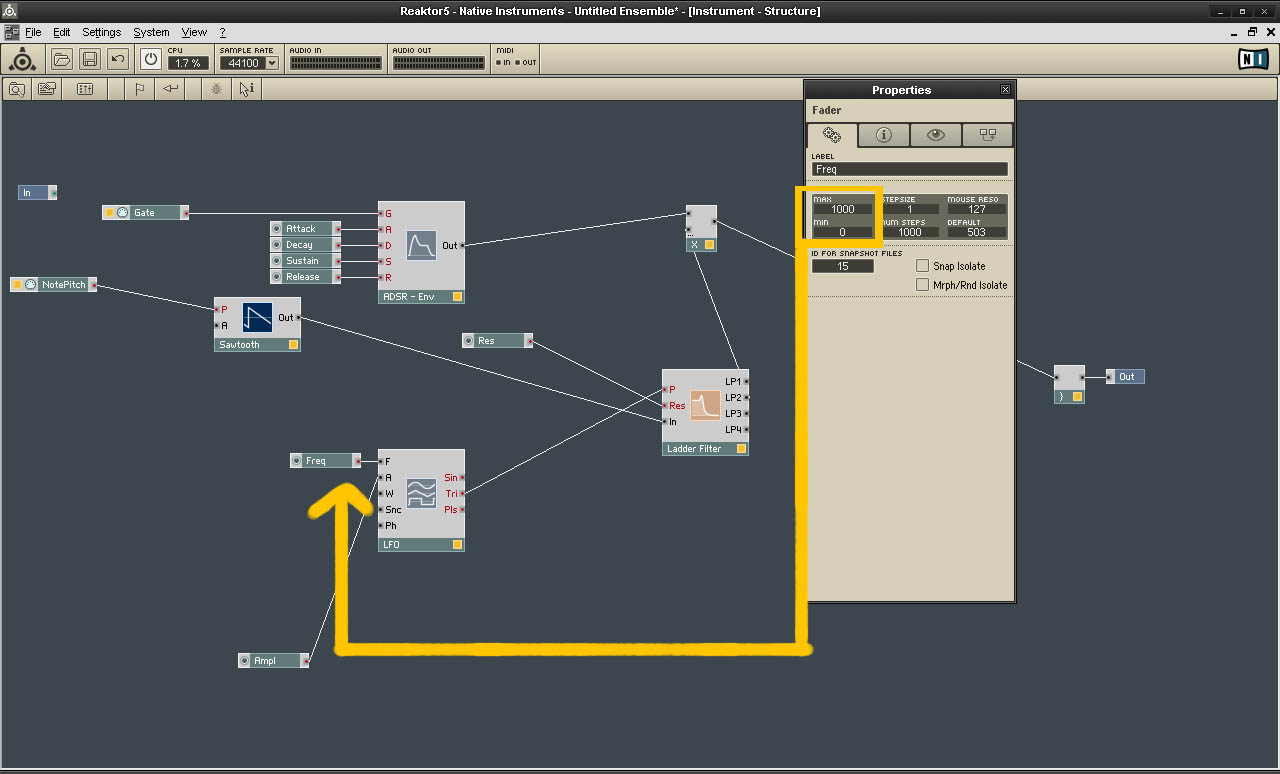The width and height of the screenshot is (1280, 774).
Task: Open the Settings menu
Action: point(101,32)
